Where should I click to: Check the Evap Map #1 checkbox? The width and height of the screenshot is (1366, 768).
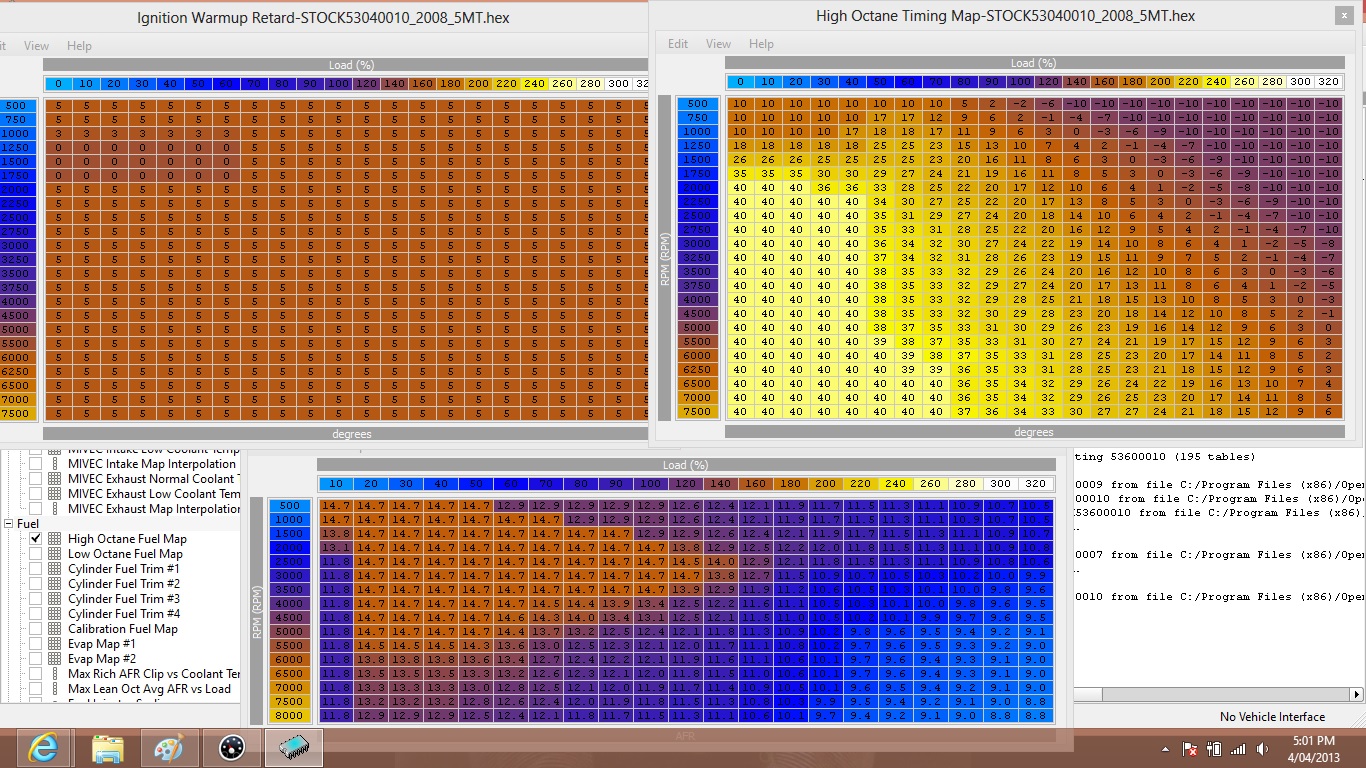tap(36, 644)
